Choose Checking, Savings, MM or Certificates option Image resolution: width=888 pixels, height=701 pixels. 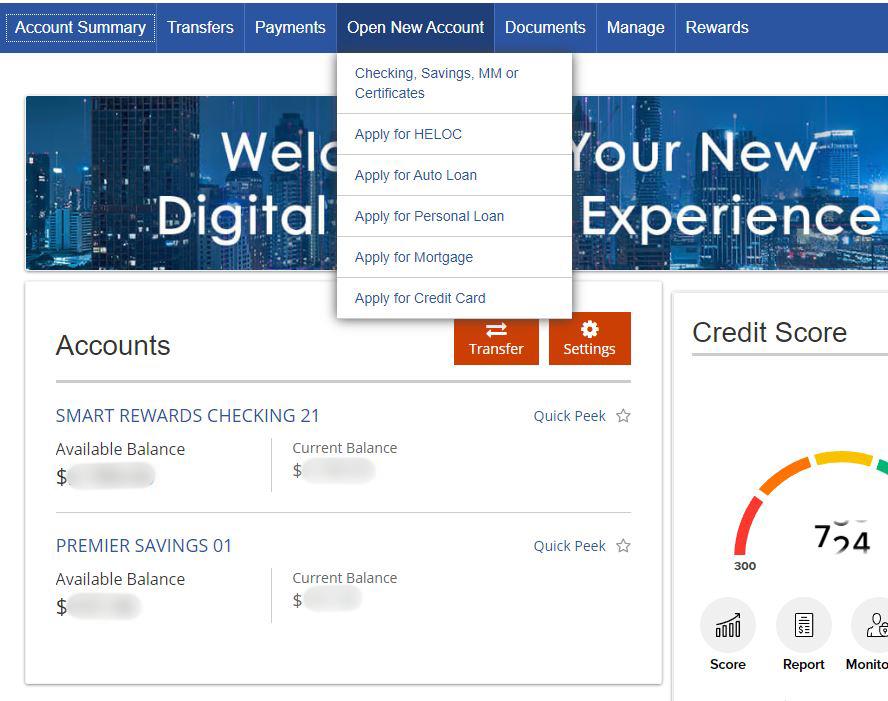pos(436,83)
